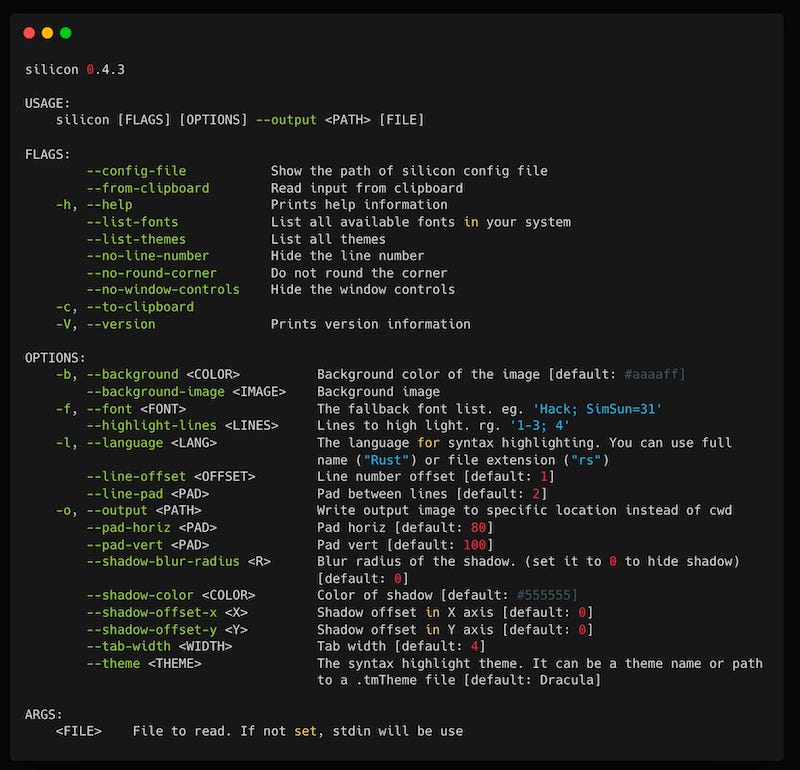
Task: Click the ARGS: heading
Action: pyautogui.click(x=43, y=714)
